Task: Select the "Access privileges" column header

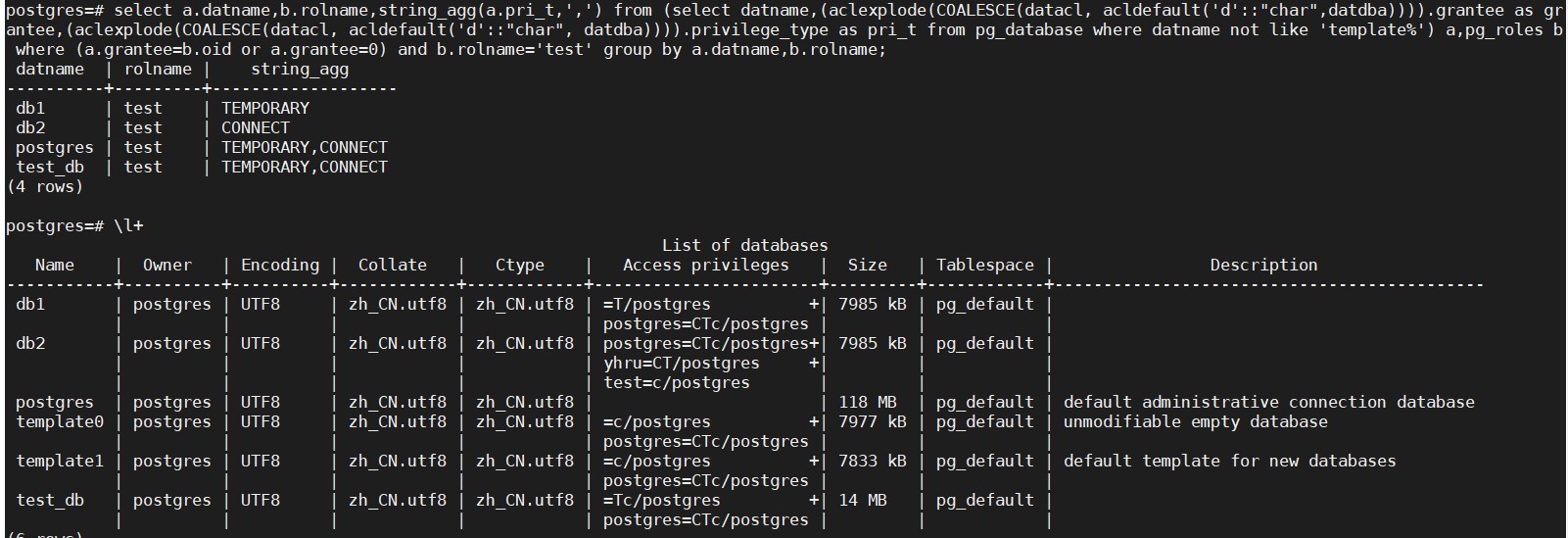Action: pos(705,265)
